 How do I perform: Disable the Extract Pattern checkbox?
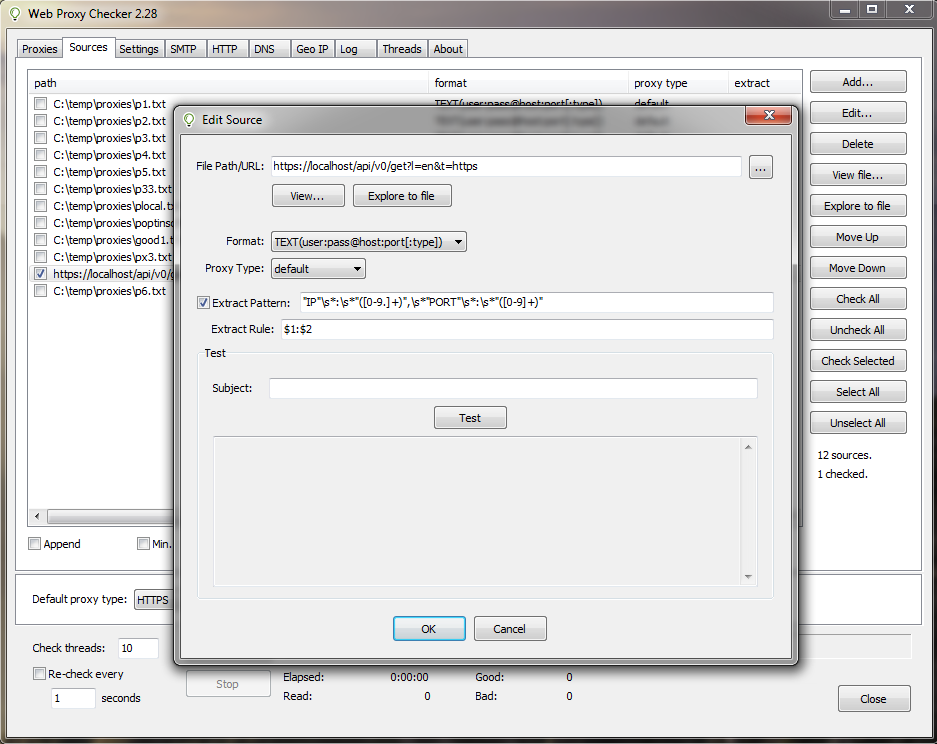(204, 303)
